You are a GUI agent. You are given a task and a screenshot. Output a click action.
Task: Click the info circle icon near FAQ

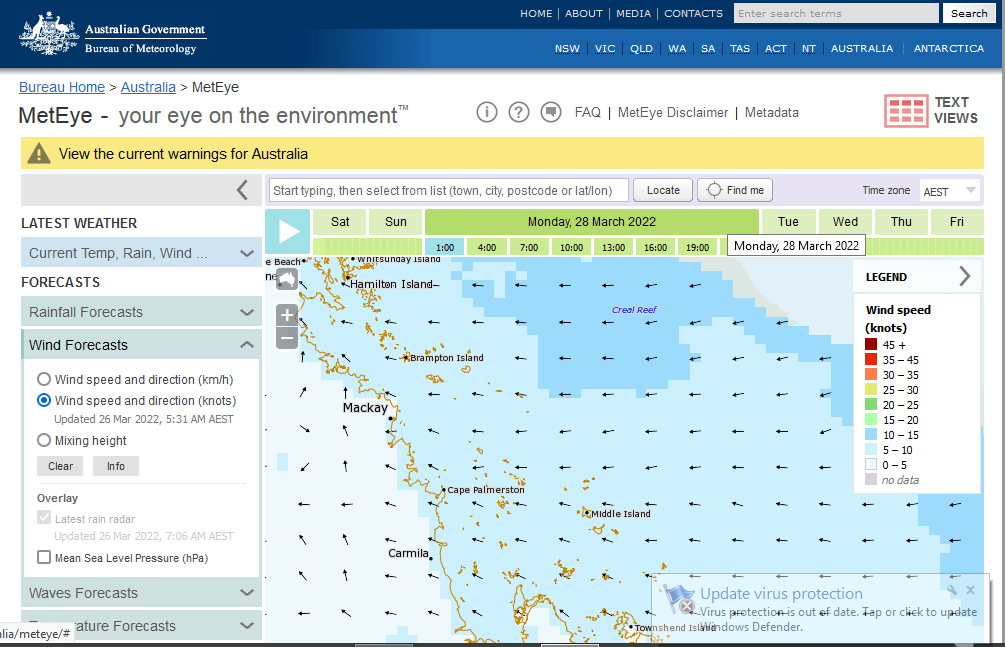pos(487,112)
